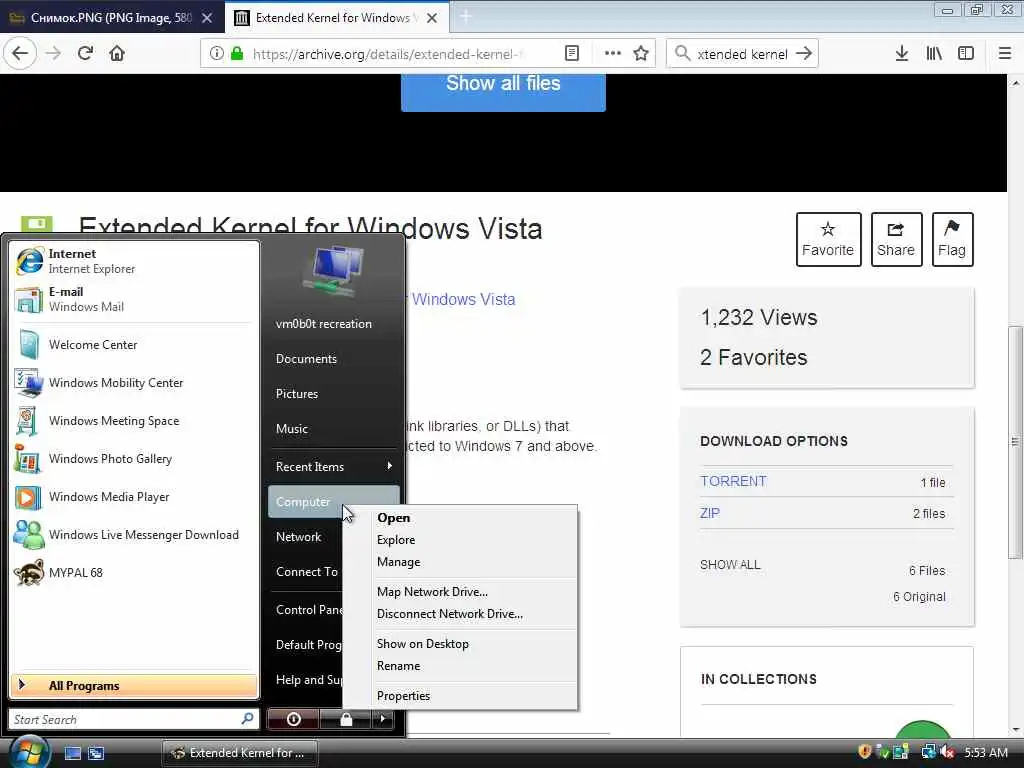Lock the computer with lock button

pyautogui.click(x=345, y=719)
